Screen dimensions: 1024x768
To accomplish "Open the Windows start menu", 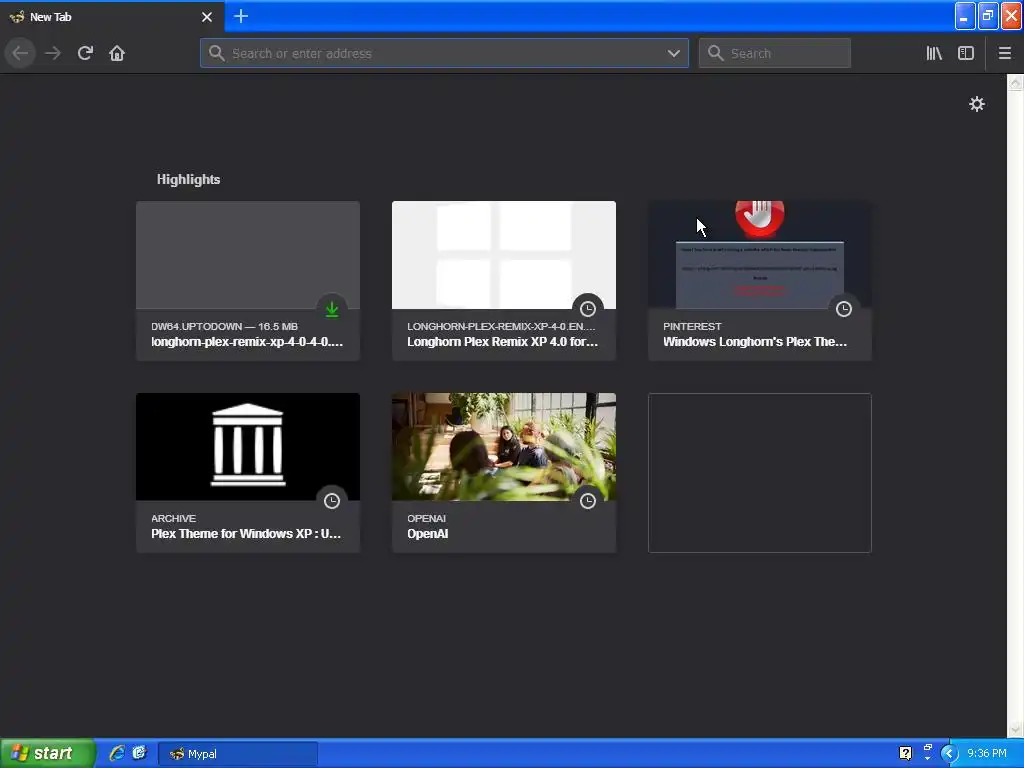I will pos(48,753).
